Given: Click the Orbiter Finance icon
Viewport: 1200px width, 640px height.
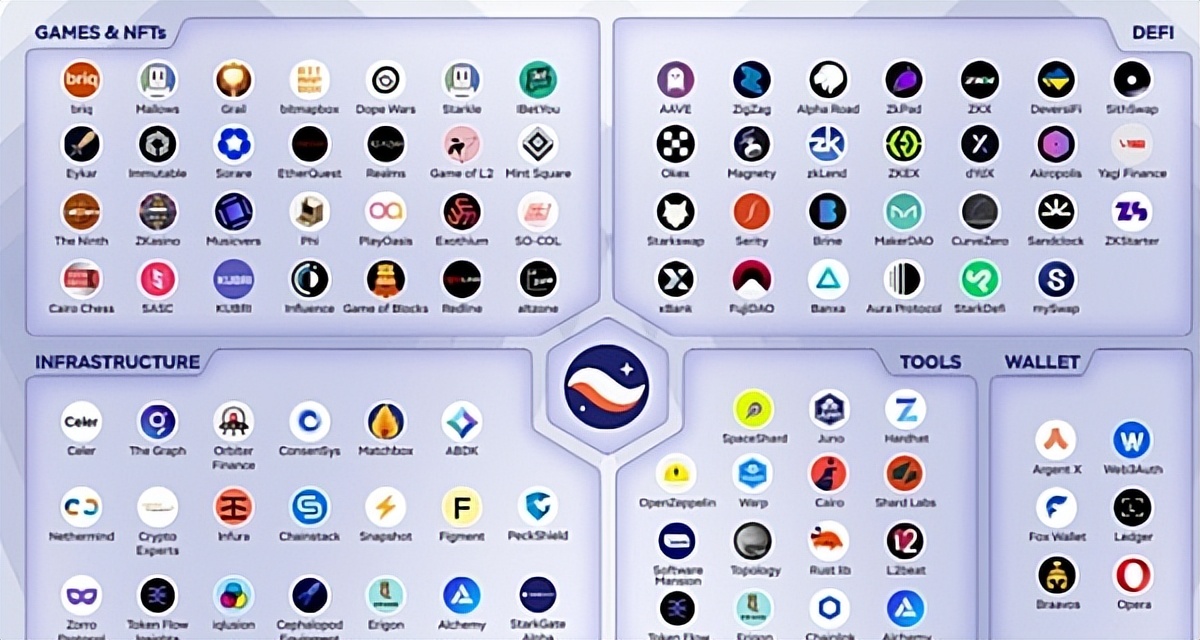Looking at the screenshot, I should [x=234, y=422].
